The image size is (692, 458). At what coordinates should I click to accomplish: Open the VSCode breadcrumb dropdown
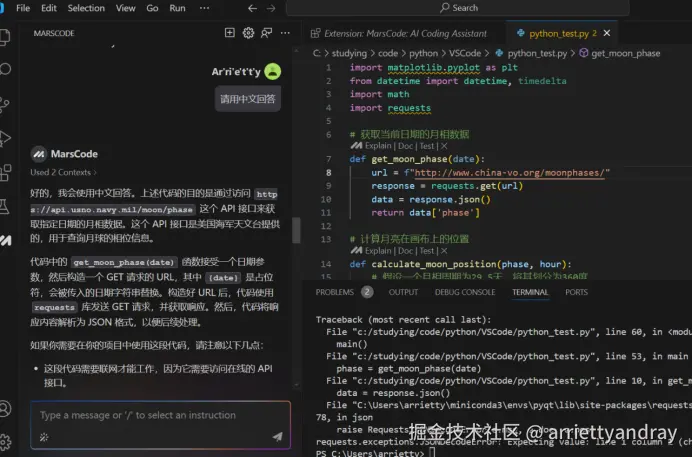point(465,53)
